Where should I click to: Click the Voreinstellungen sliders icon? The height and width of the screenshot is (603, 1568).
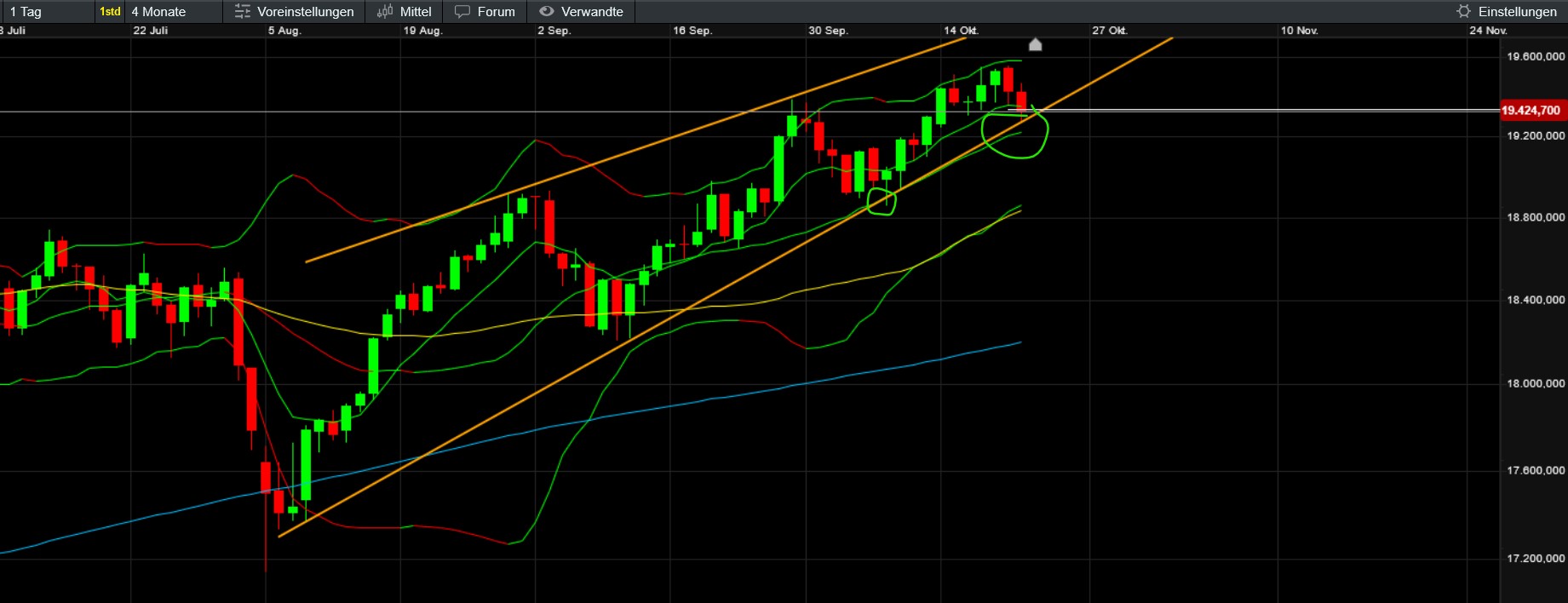[x=243, y=11]
